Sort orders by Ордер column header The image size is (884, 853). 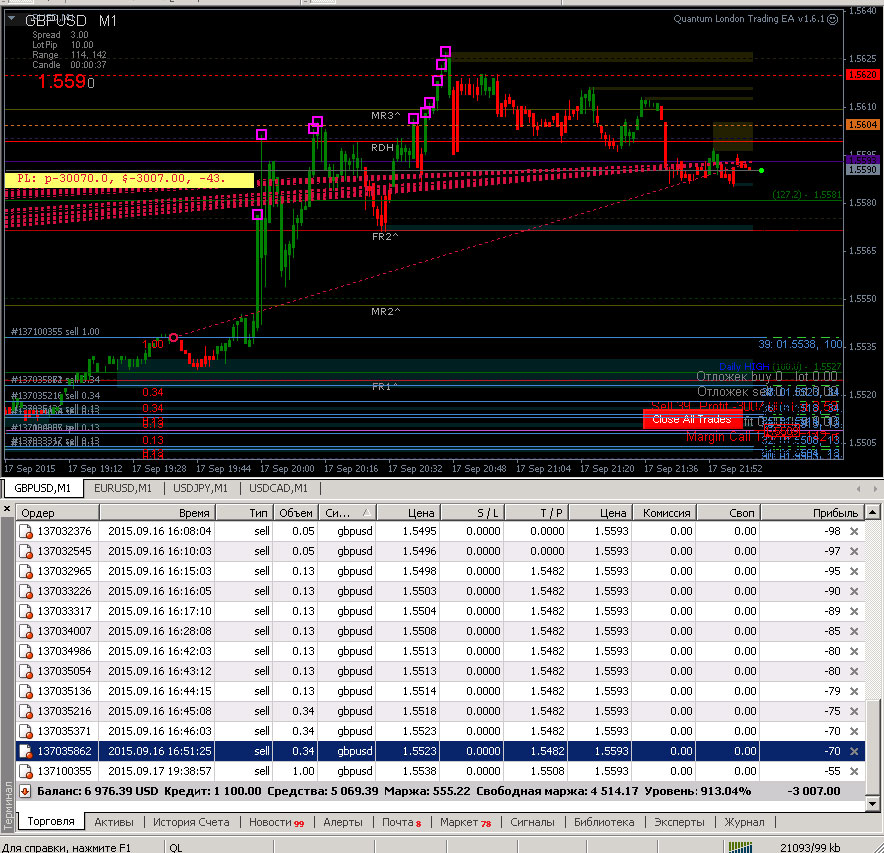click(x=58, y=513)
